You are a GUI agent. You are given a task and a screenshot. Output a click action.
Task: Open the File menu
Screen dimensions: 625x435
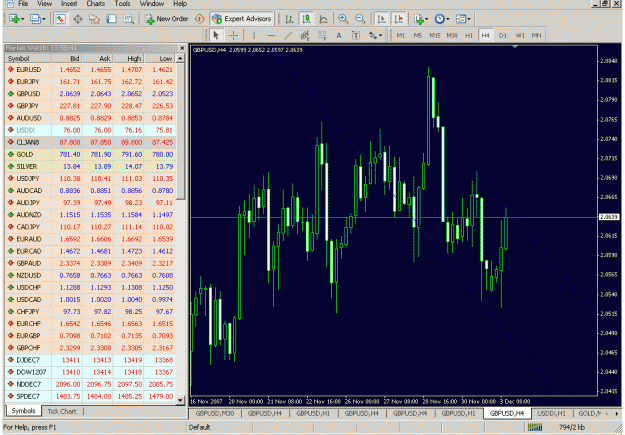(x=23, y=4)
